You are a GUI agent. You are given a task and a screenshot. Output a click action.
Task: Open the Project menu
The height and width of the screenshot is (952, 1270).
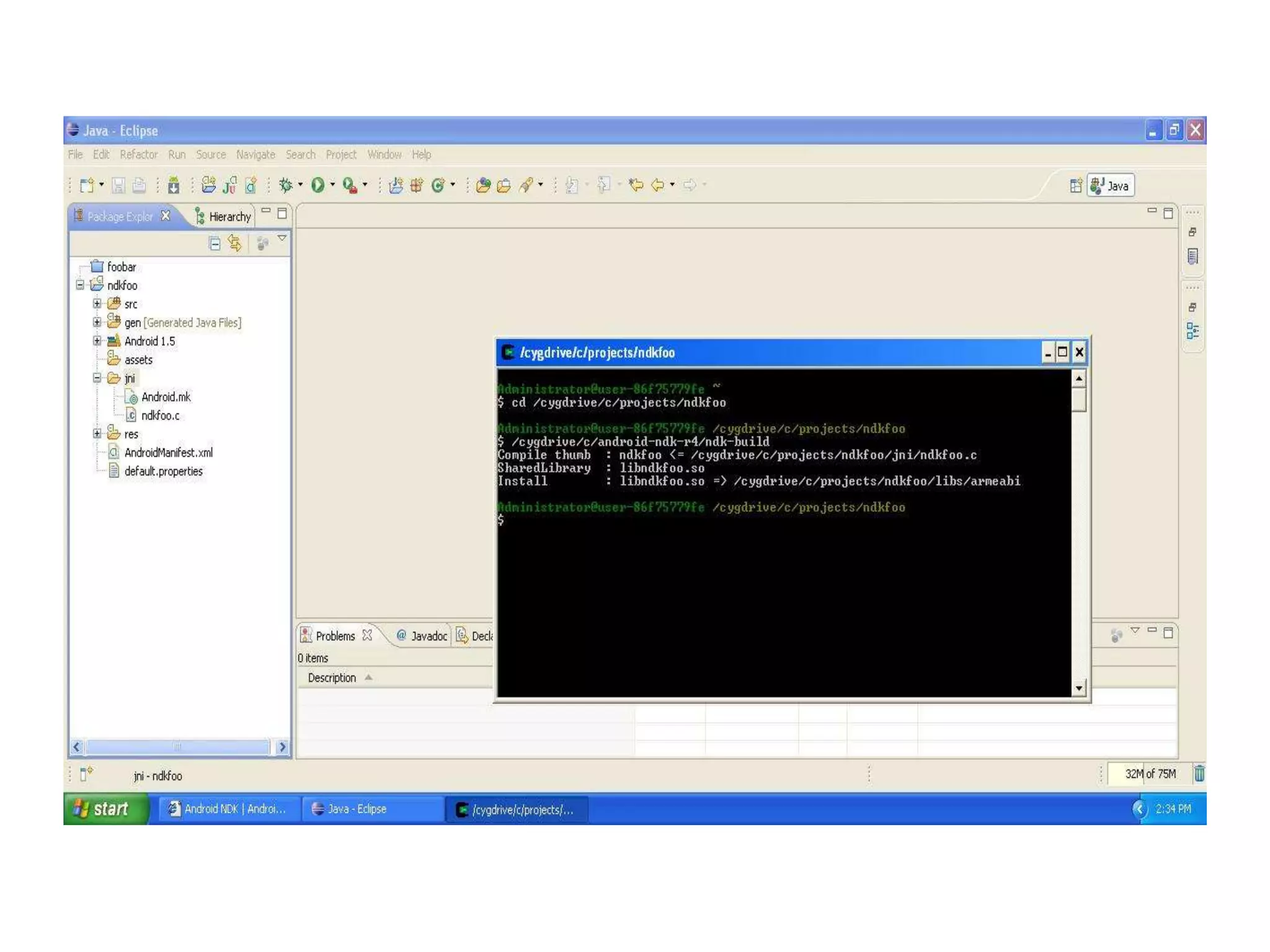coord(340,155)
